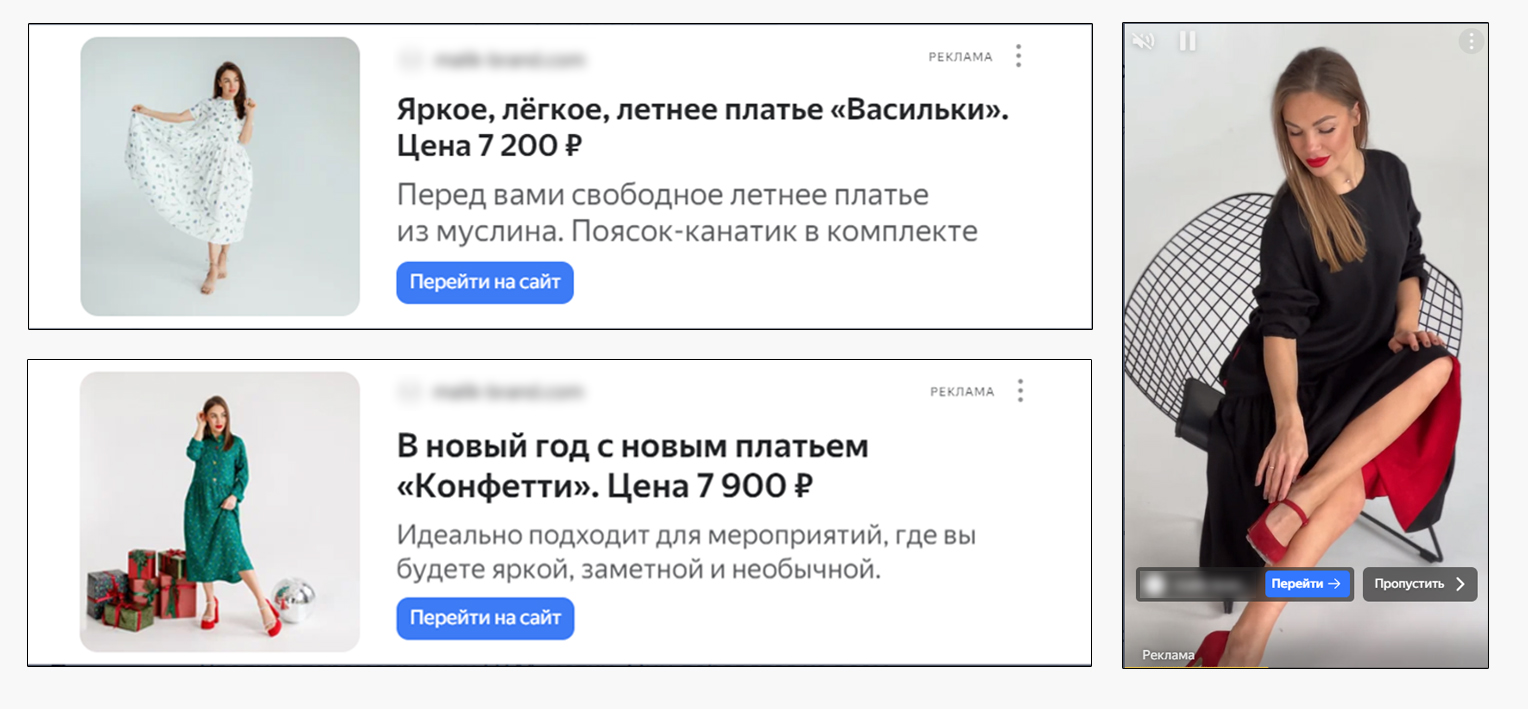1528x709 pixels.
Task: Open three-dot menu of «Конфетти» ad
Action: [x=1020, y=391]
